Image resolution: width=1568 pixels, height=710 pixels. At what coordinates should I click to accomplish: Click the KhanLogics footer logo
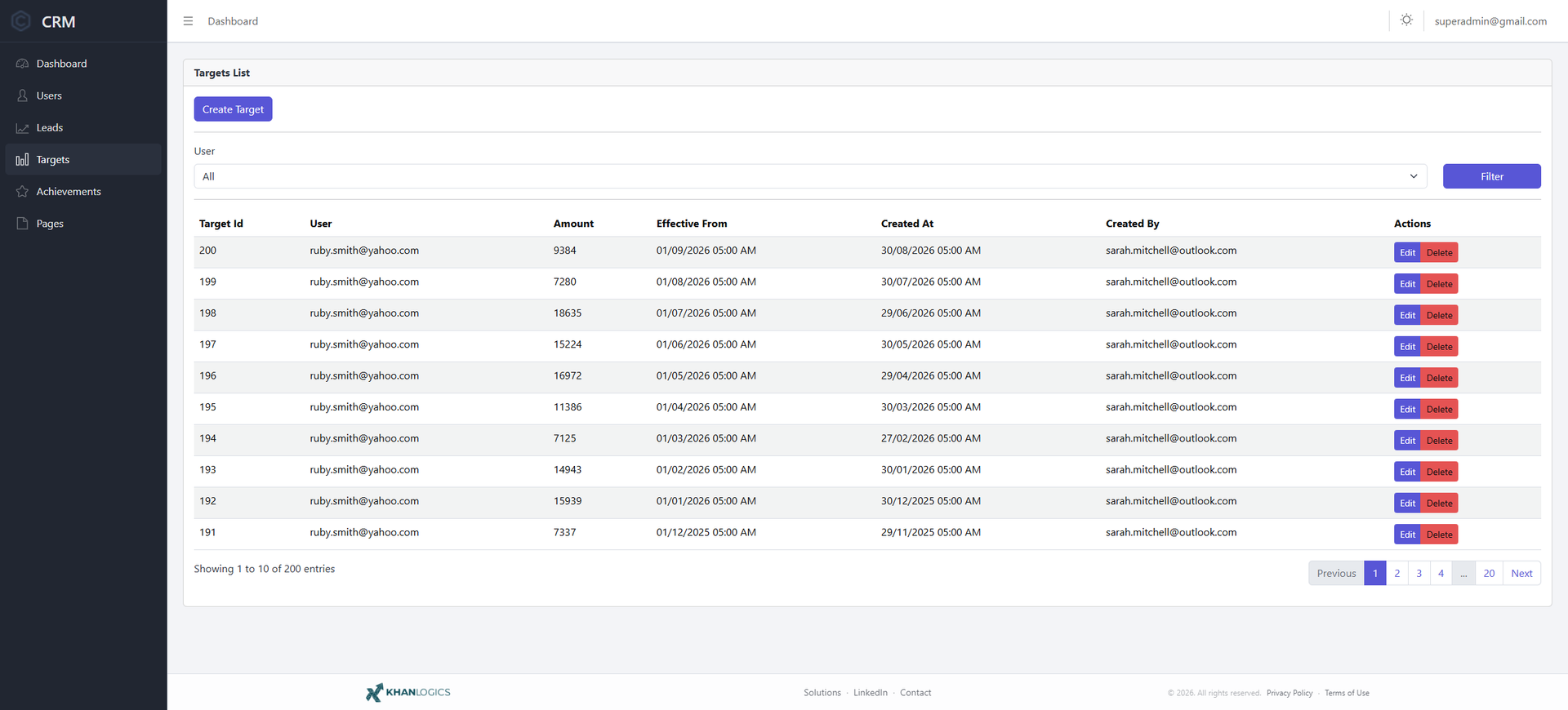408,693
